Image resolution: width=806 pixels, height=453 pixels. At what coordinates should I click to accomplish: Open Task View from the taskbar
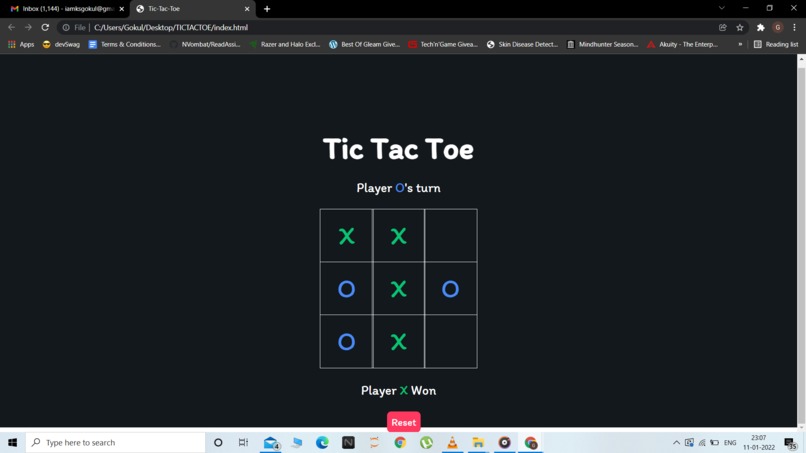243,442
